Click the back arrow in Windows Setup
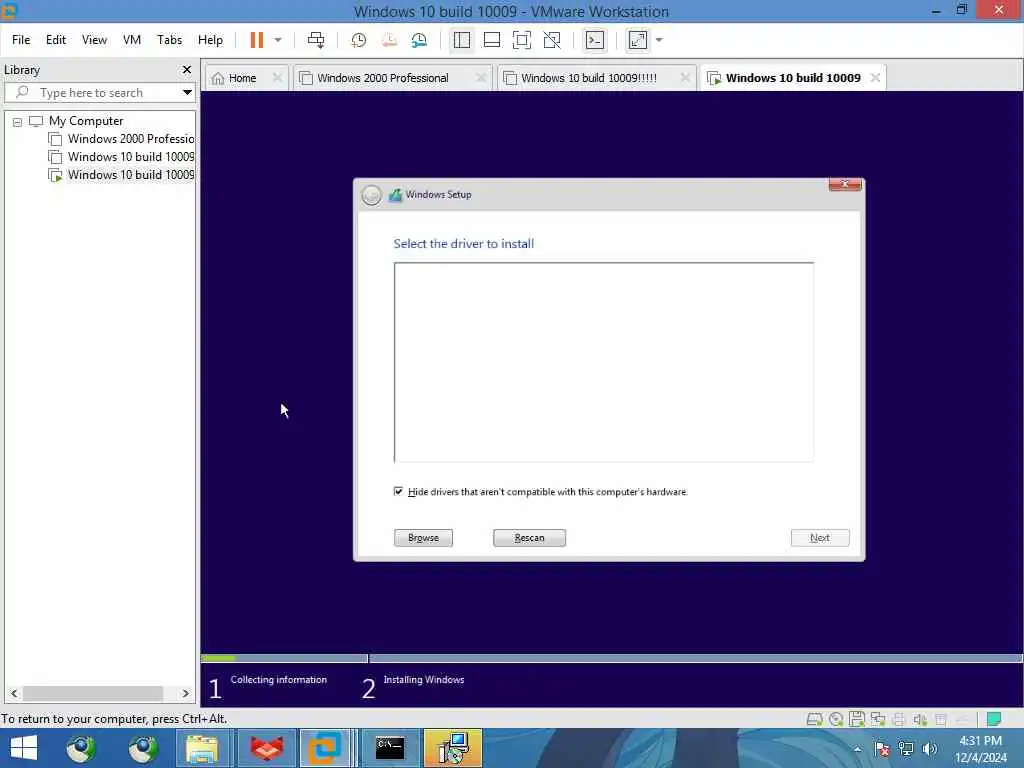Screen dimensions: 1024x768 pos(371,195)
